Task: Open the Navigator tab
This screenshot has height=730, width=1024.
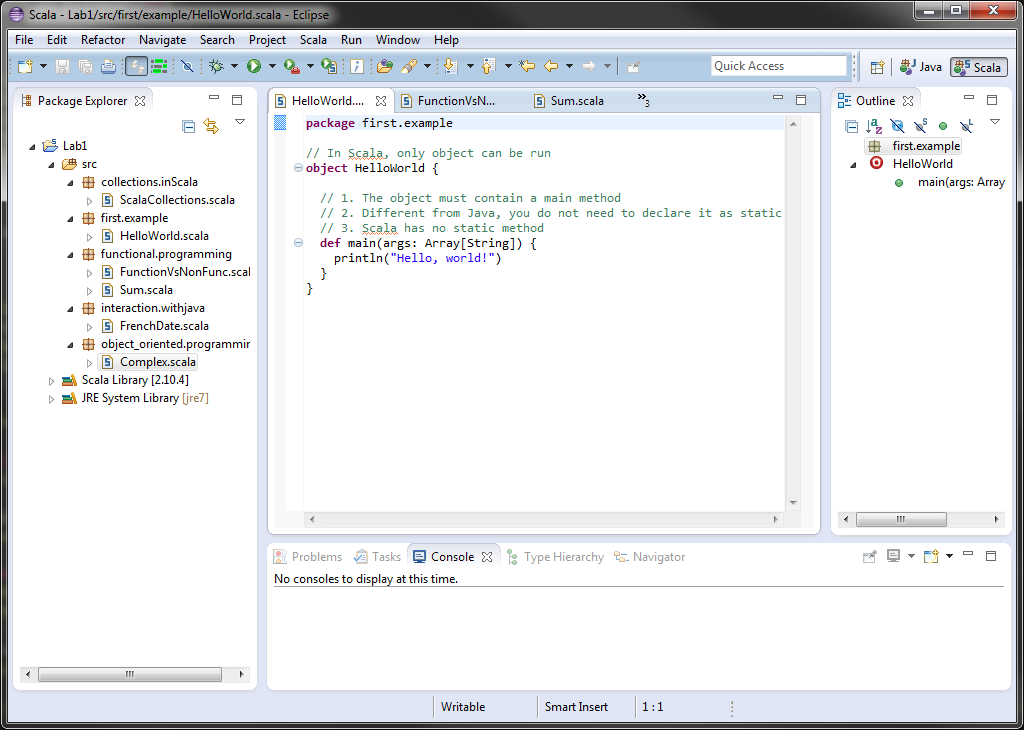Action: point(650,557)
